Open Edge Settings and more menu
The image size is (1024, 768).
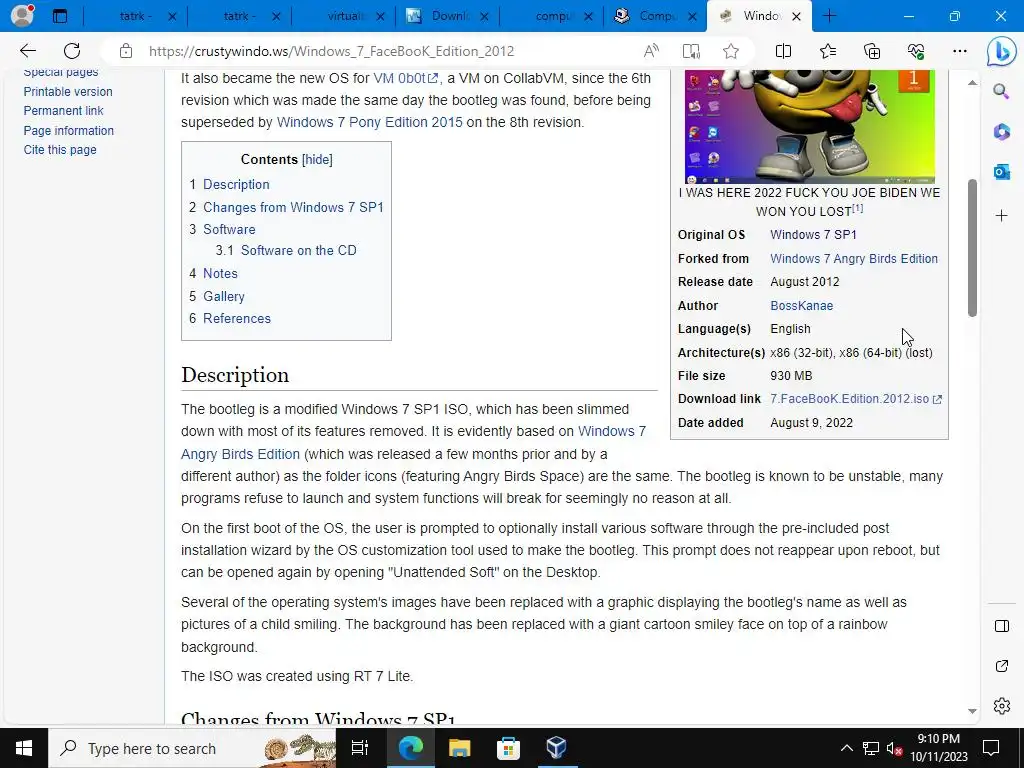[959, 51]
